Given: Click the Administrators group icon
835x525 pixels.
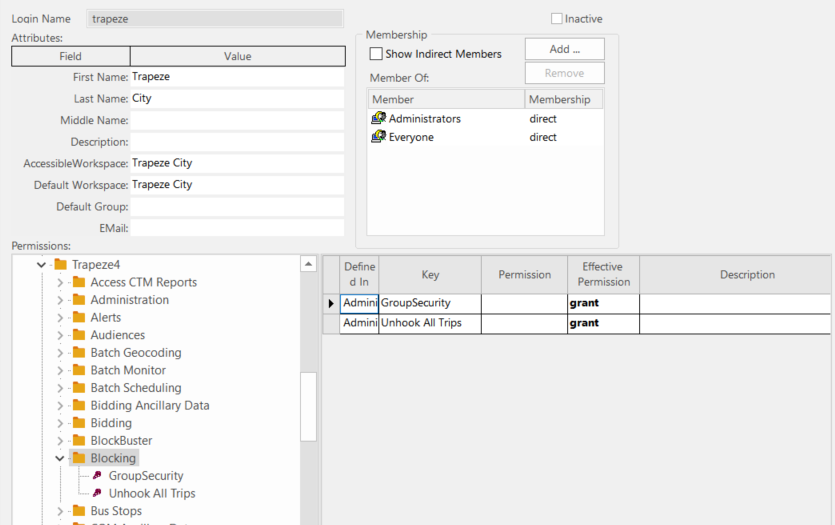Looking at the screenshot, I should click(x=379, y=118).
